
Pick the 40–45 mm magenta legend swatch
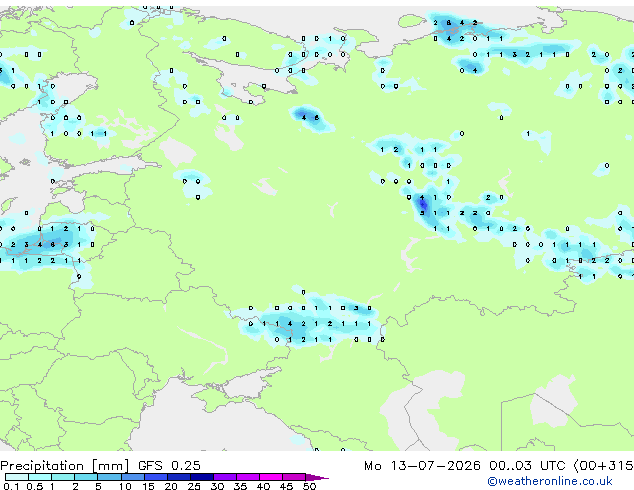pos(271,477)
